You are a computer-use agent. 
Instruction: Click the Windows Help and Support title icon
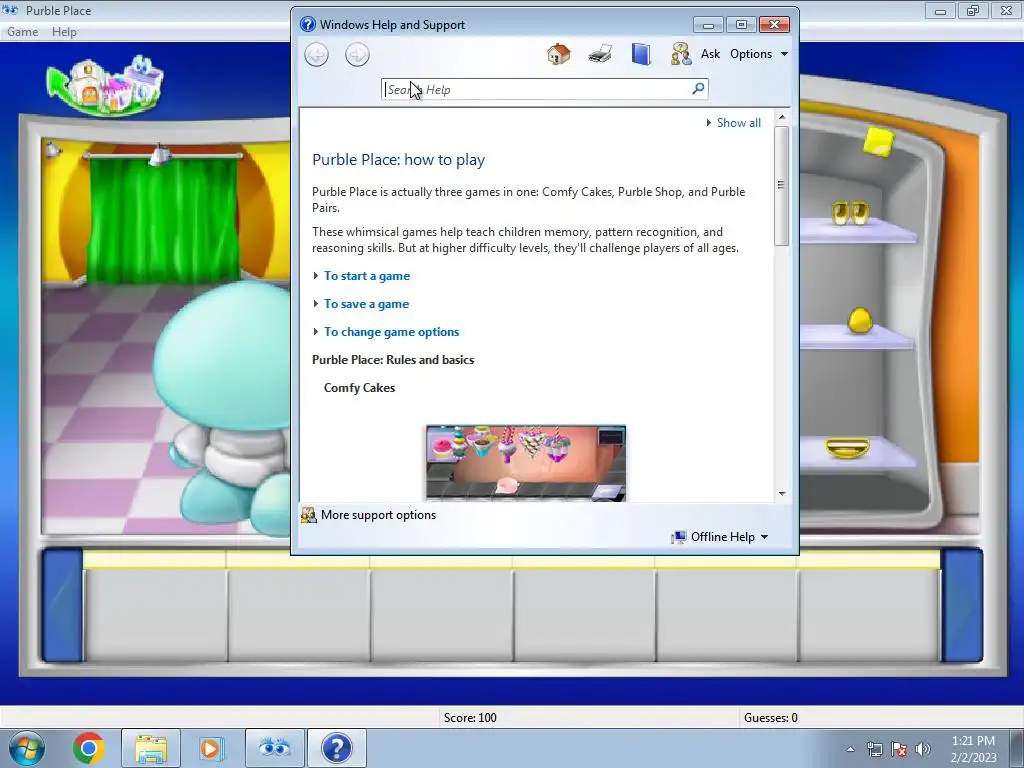[x=308, y=24]
